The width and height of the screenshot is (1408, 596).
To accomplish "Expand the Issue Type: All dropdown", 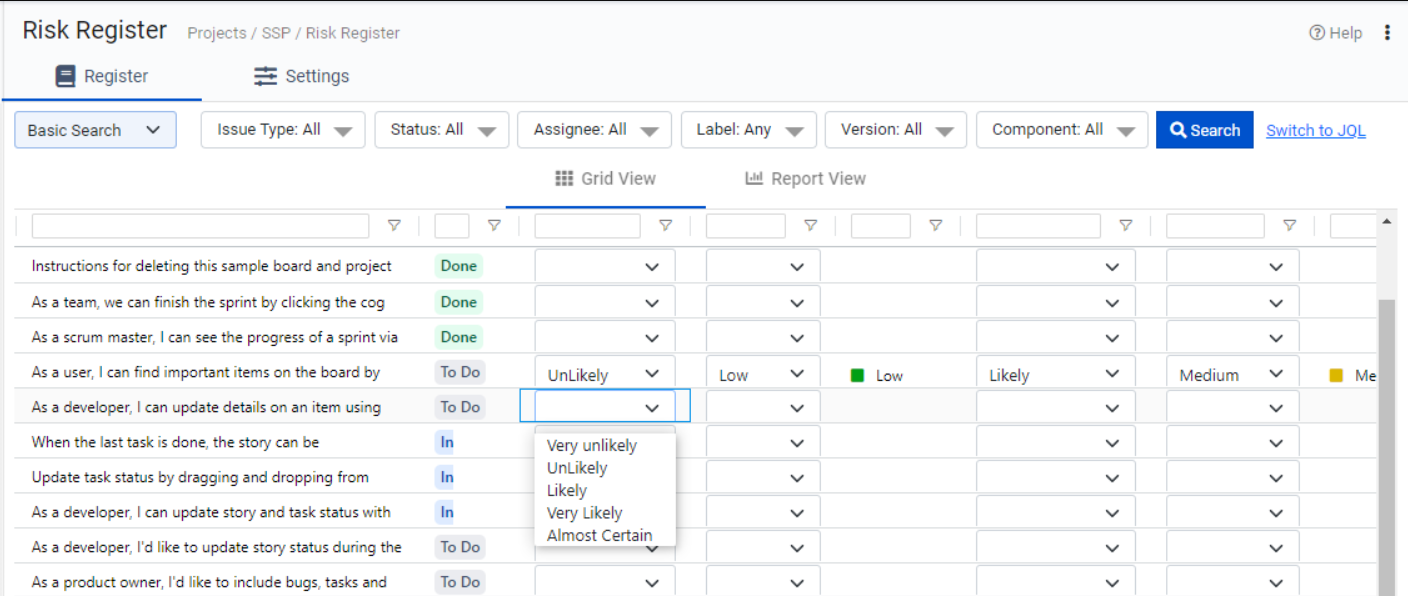I will [284, 130].
